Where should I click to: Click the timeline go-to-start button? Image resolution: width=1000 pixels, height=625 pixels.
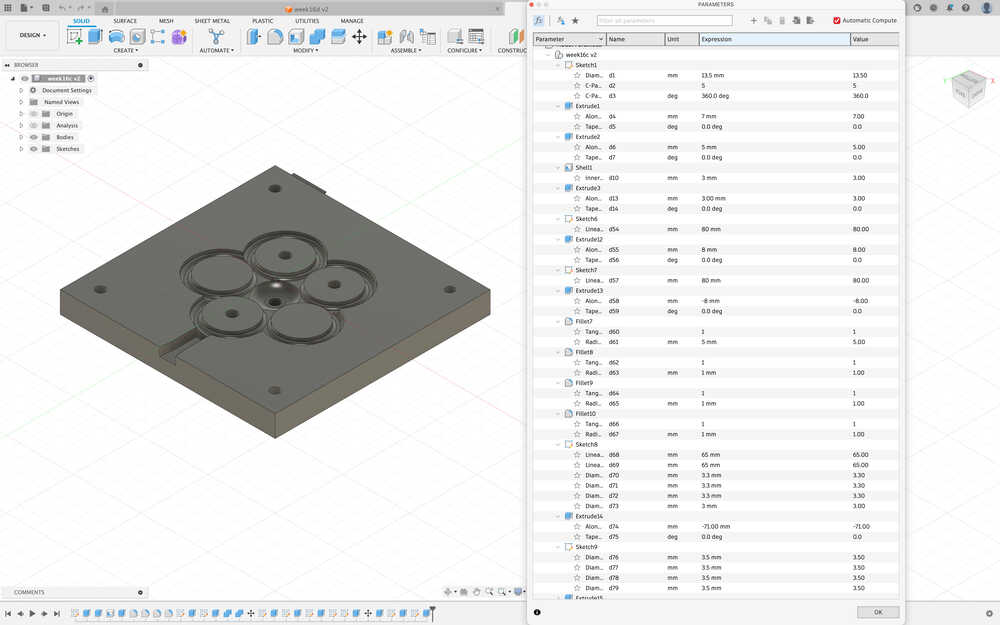8,614
